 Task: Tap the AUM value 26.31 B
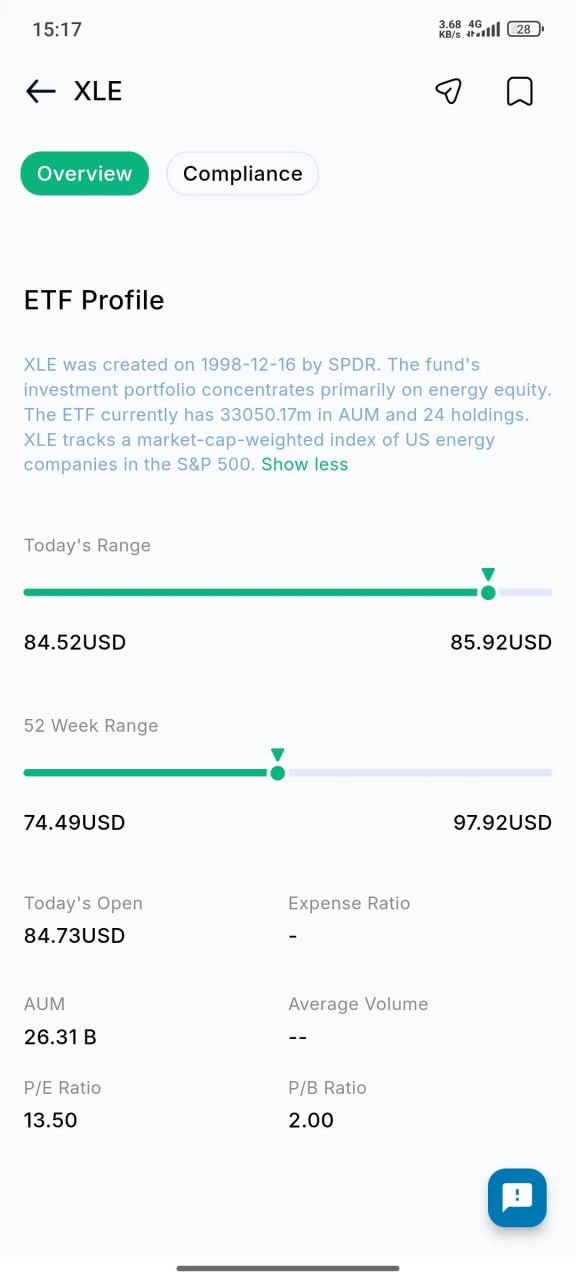coord(60,1037)
